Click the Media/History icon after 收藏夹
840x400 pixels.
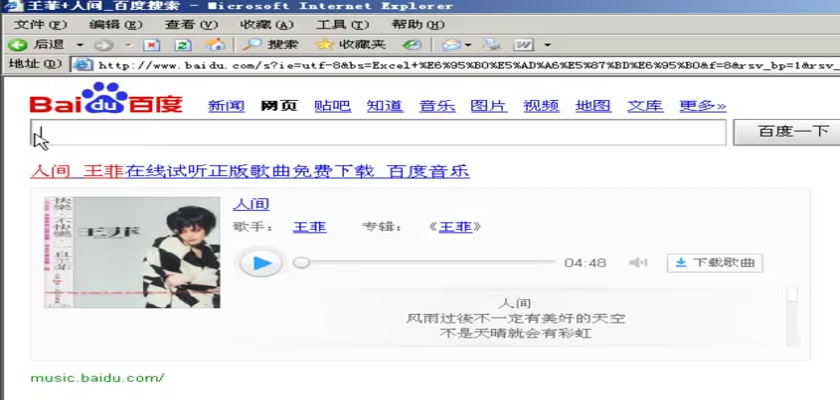pos(411,45)
